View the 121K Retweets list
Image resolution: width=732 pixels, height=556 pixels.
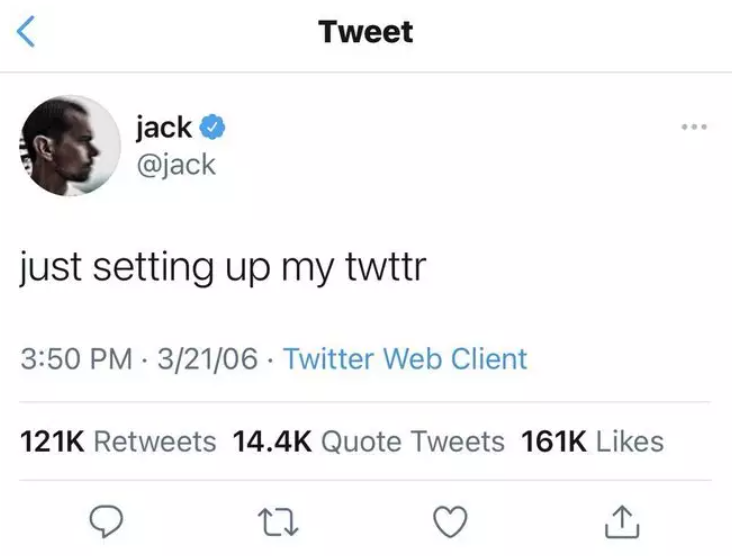[118, 441]
